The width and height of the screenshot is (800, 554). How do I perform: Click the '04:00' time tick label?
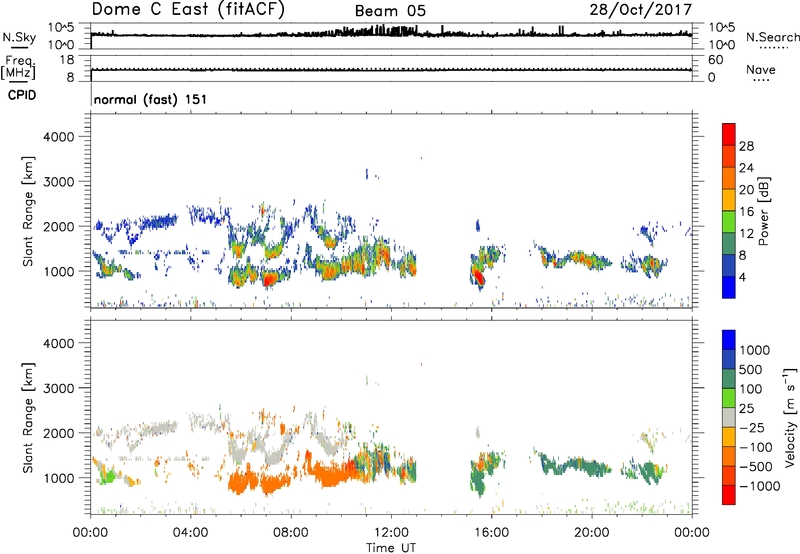190,533
